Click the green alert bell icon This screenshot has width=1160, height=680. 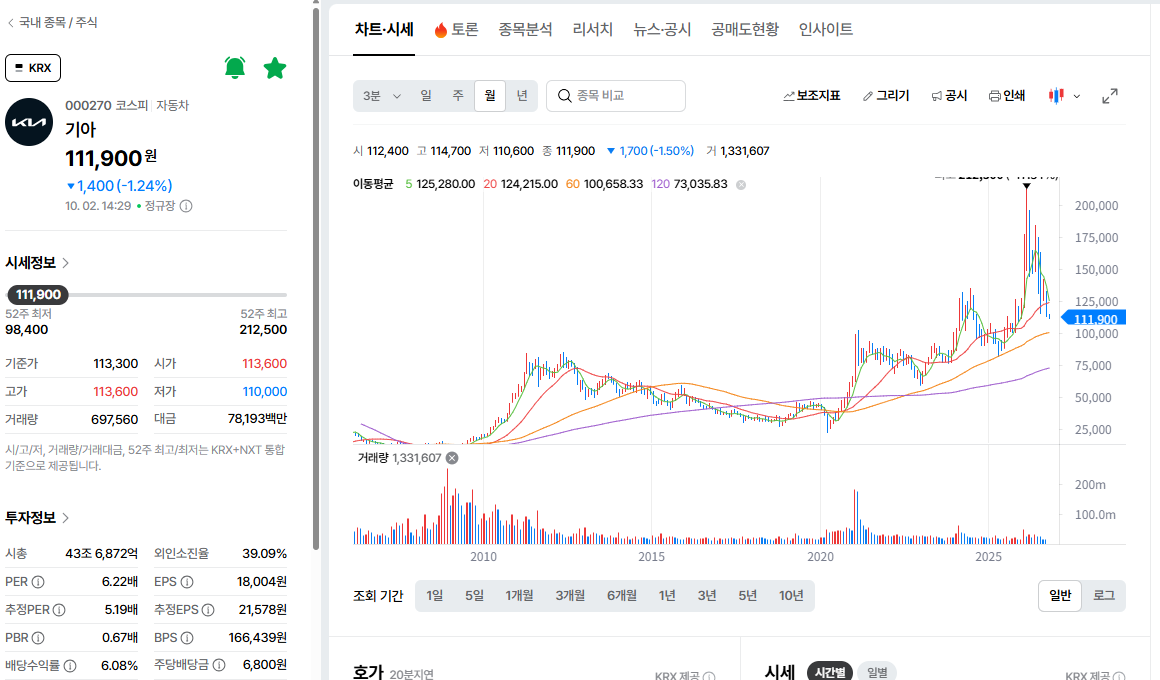point(235,68)
